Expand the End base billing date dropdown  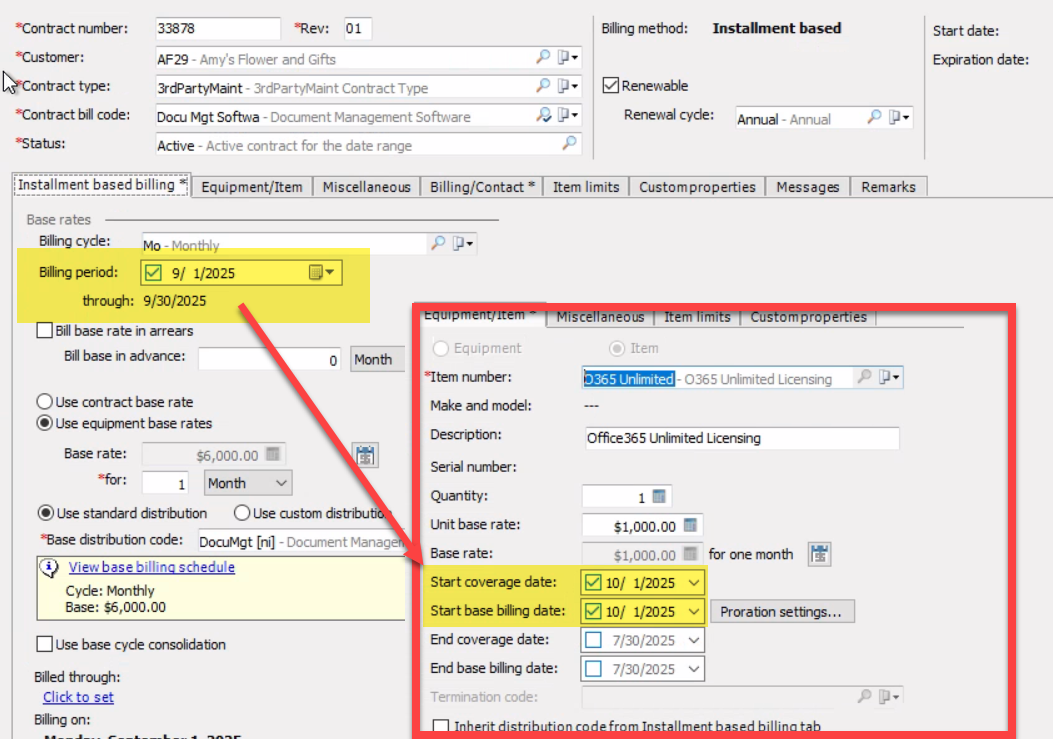(x=694, y=669)
